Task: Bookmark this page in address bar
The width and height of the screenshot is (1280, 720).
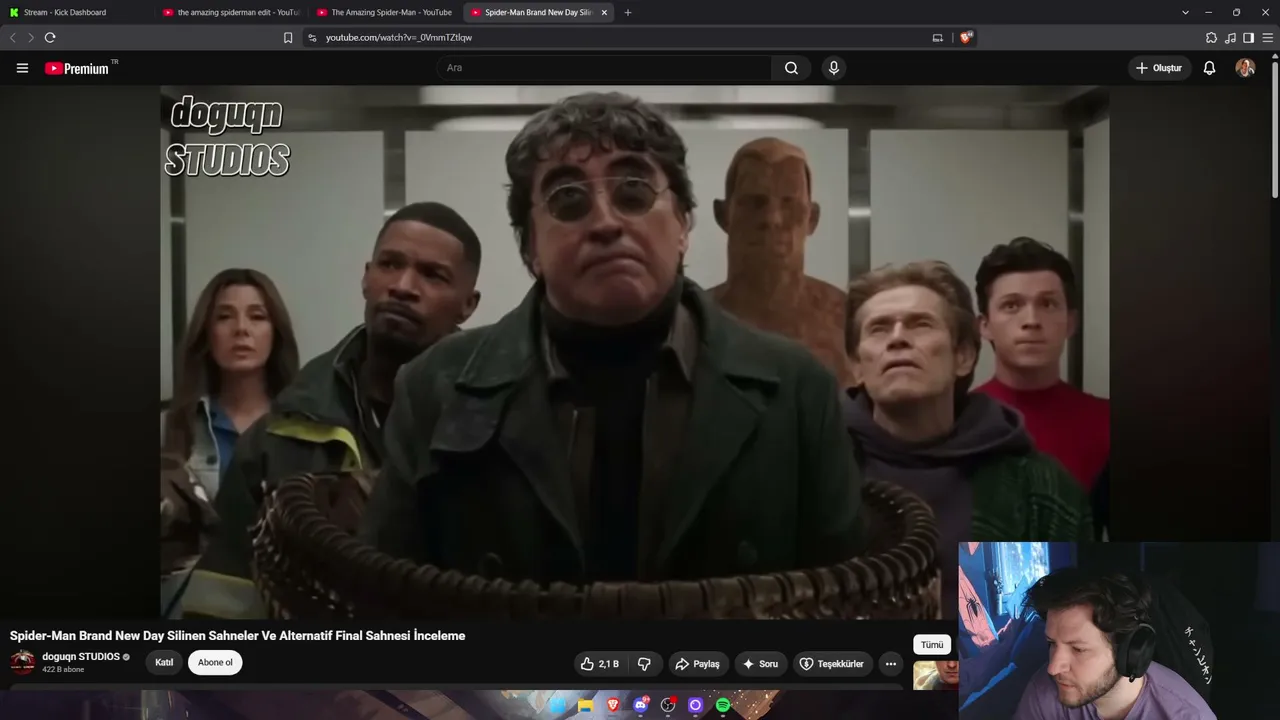Action: (x=288, y=38)
